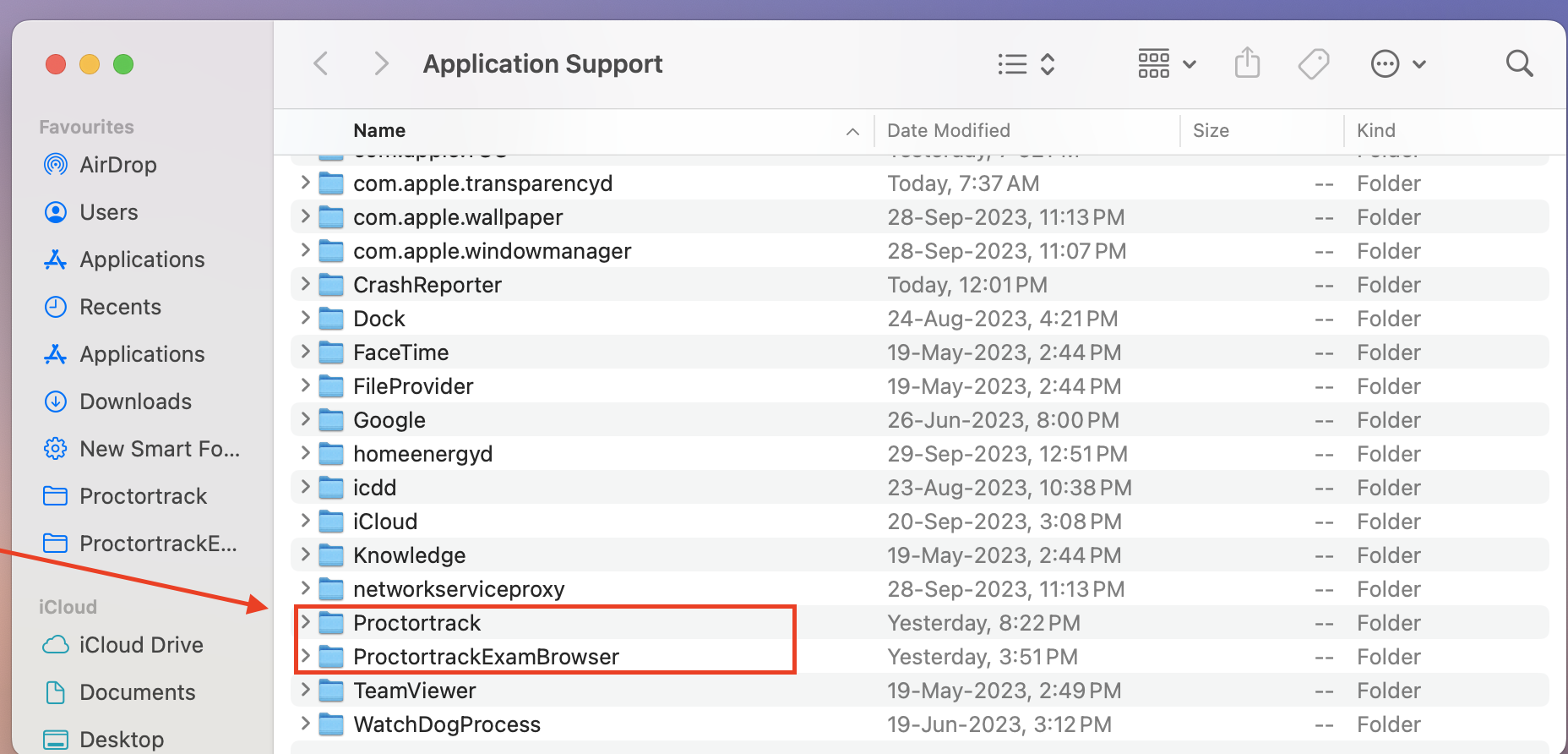This screenshot has width=1568, height=754.
Task: Open iCloud Drive in the sidebar
Action: point(122,645)
